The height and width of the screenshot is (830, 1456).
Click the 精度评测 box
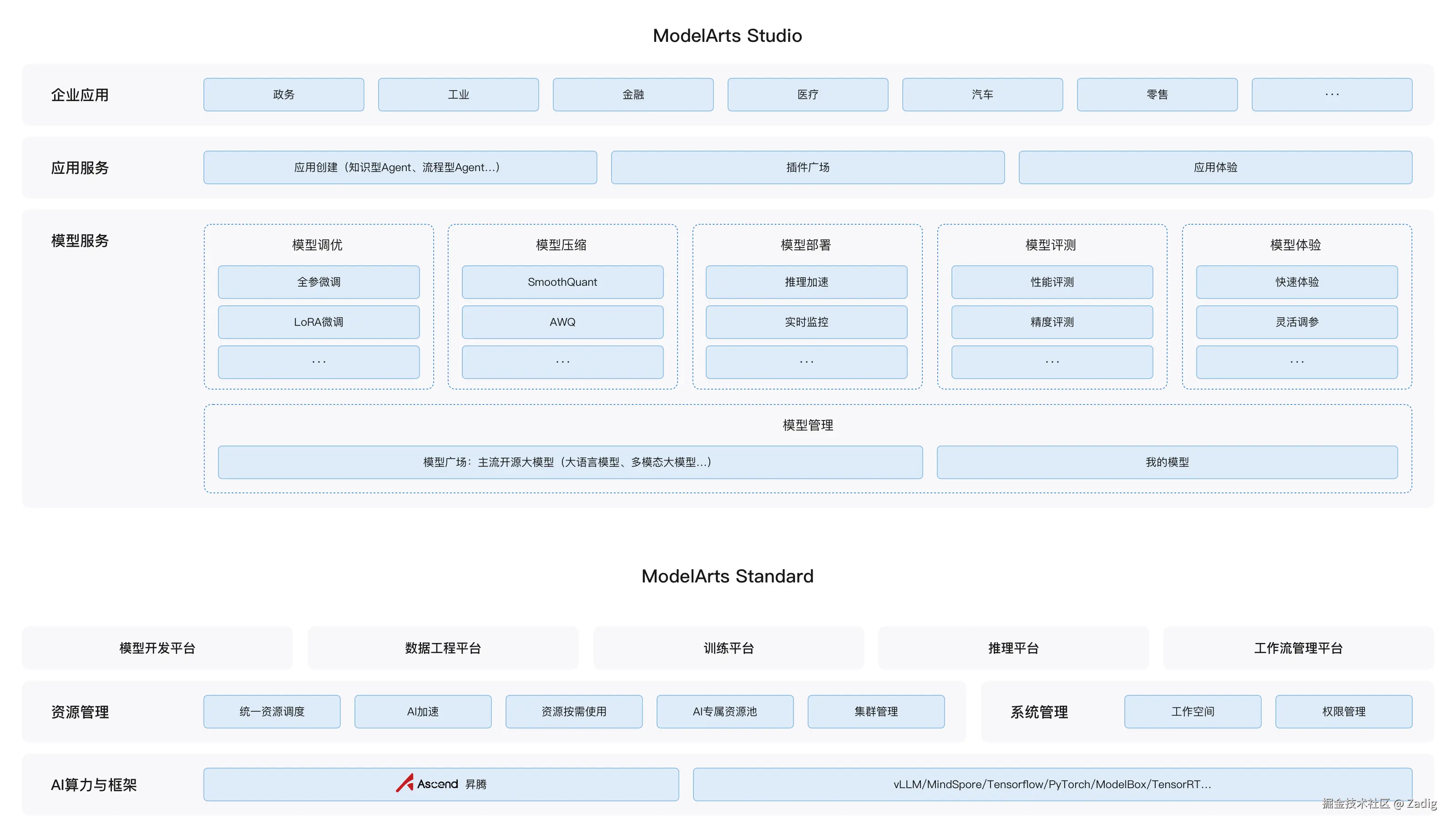coord(1052,322)
